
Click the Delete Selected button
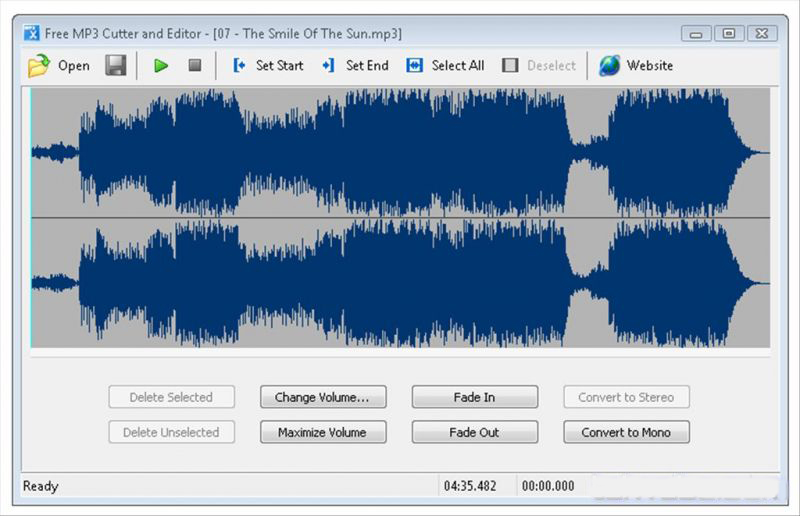tap(171, 397)
